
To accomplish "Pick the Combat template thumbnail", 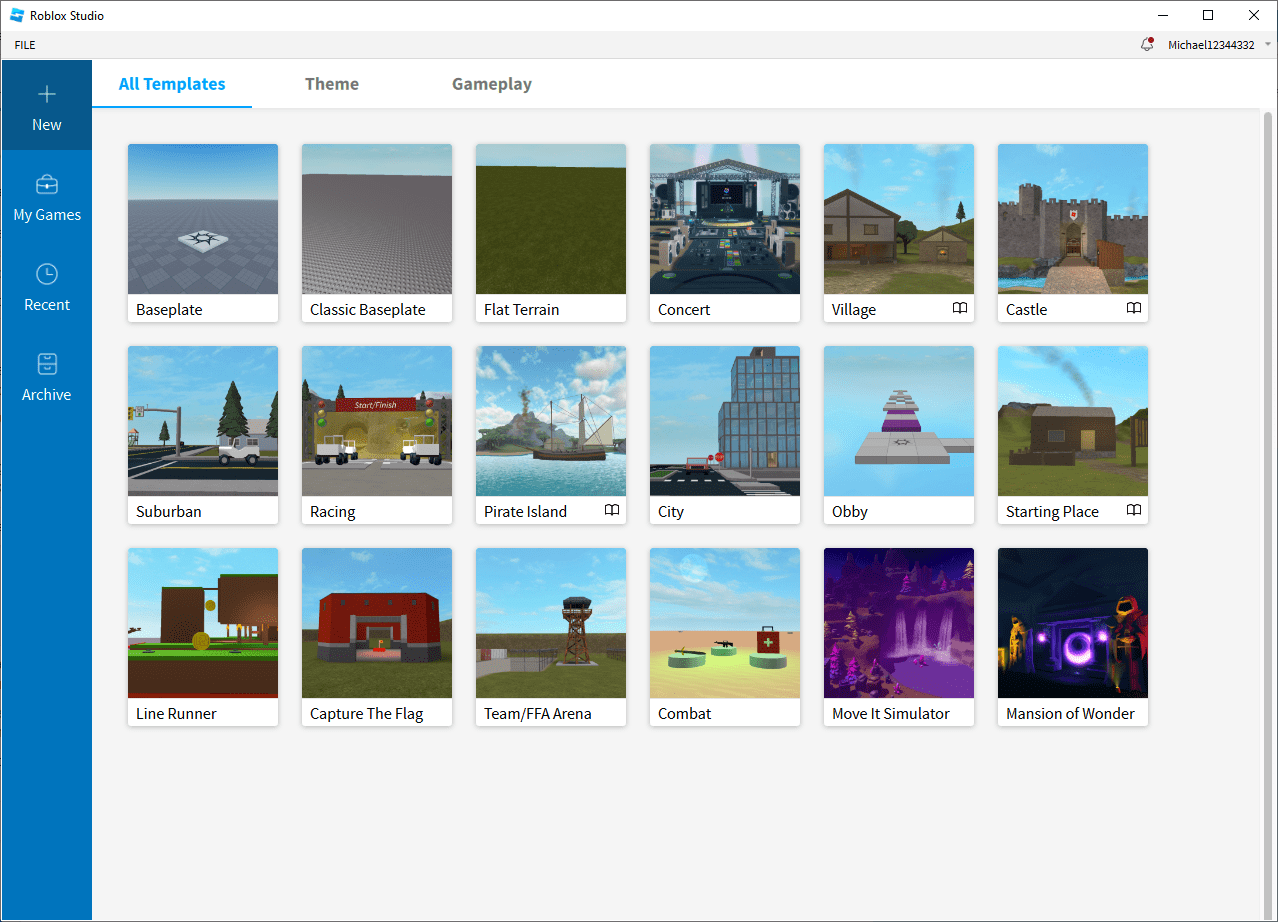I will pos(725,623).
